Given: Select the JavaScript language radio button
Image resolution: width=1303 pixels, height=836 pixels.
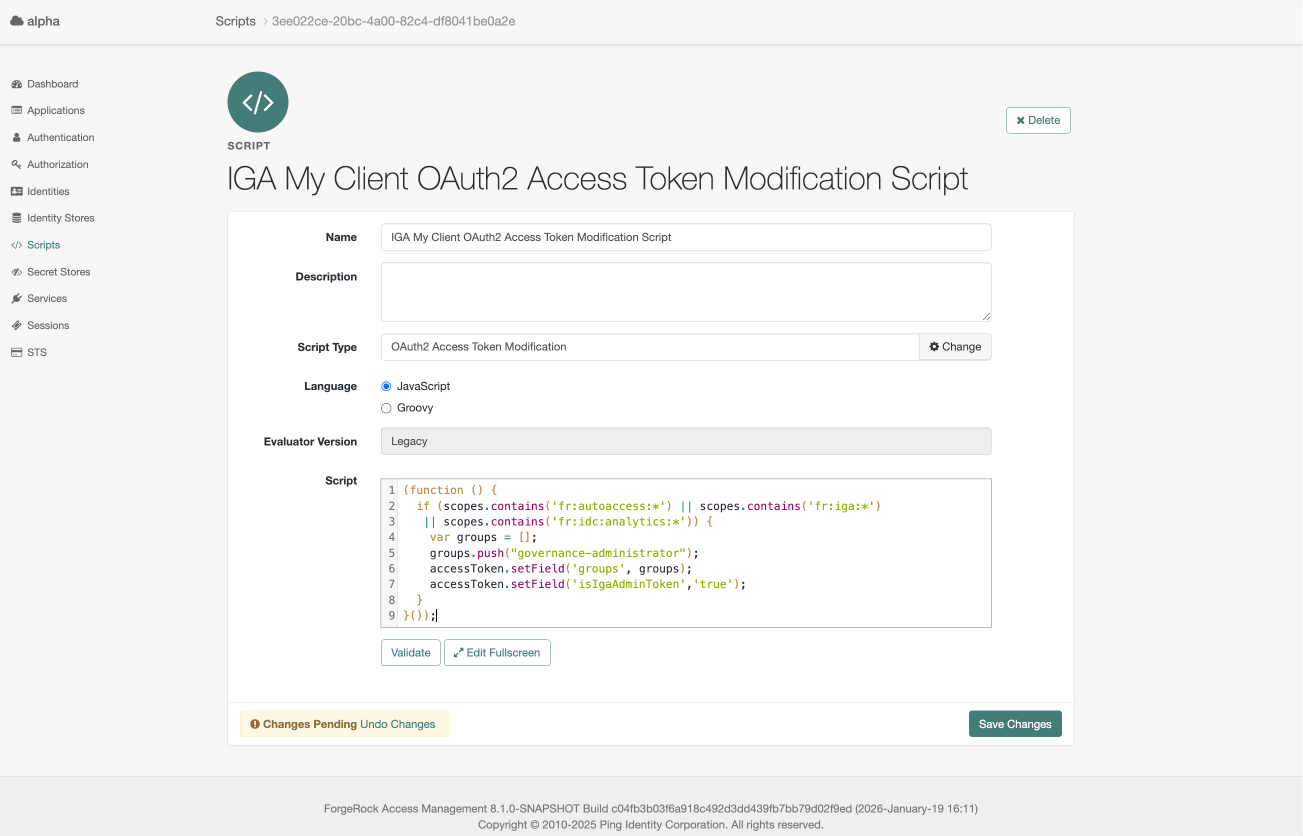Looking at the screenshot, I should pos(386,386).
